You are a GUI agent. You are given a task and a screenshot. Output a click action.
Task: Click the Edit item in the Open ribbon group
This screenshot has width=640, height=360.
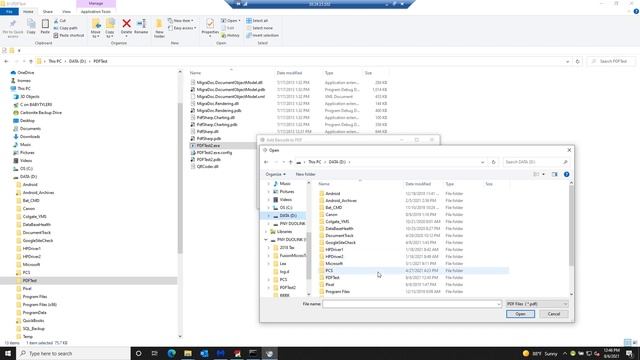coord(228,28)
